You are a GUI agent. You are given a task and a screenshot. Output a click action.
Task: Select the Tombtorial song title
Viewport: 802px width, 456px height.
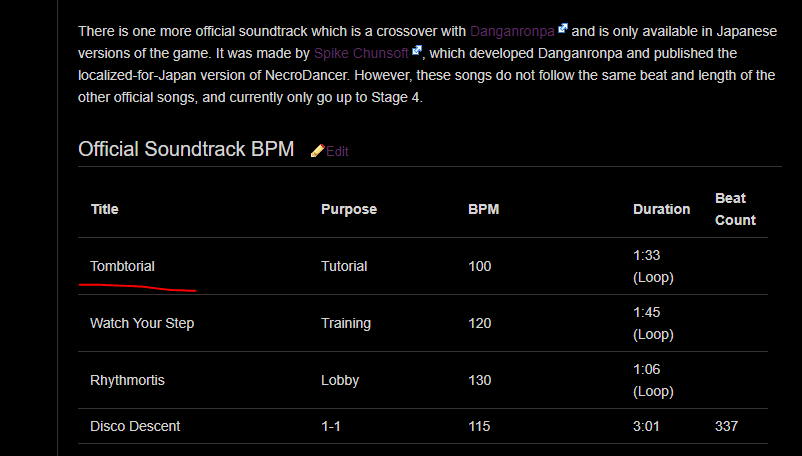[122, 266]
